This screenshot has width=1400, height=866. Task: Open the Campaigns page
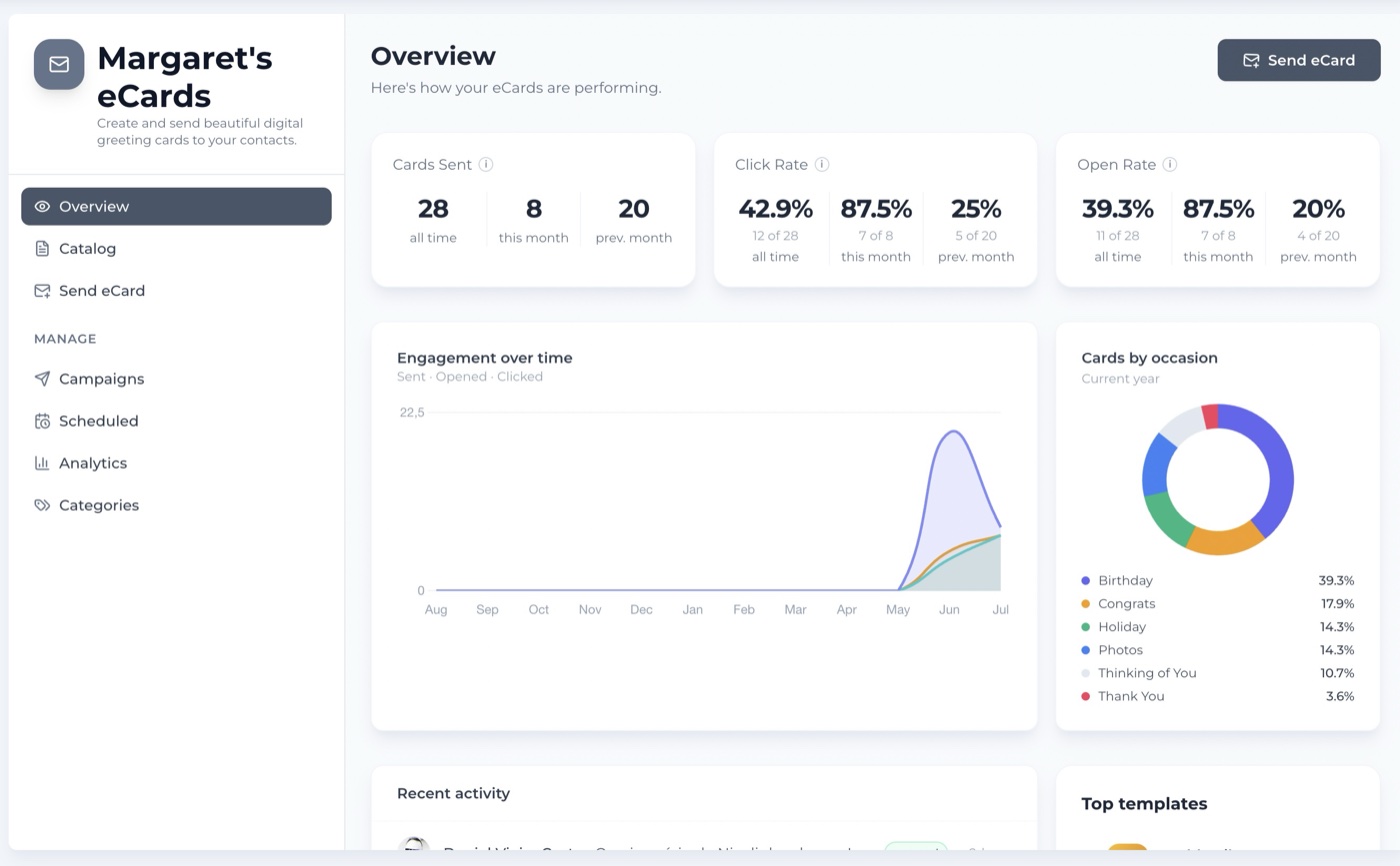point(176,379)
